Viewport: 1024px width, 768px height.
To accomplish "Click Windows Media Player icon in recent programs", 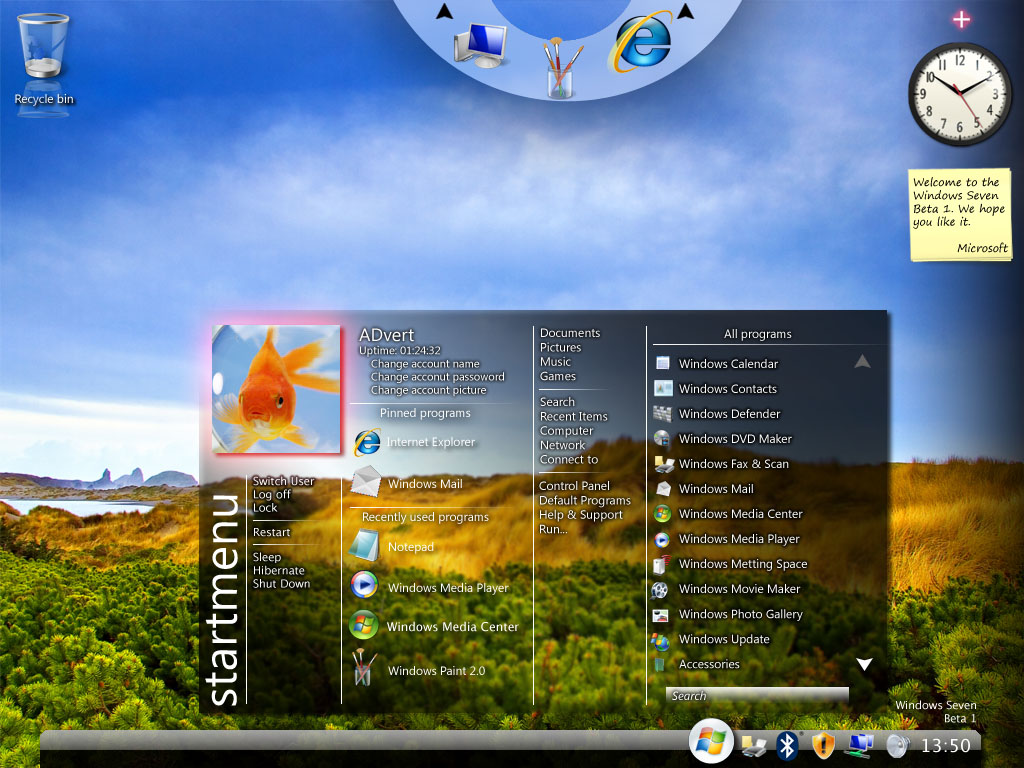I will coord(364,585).
